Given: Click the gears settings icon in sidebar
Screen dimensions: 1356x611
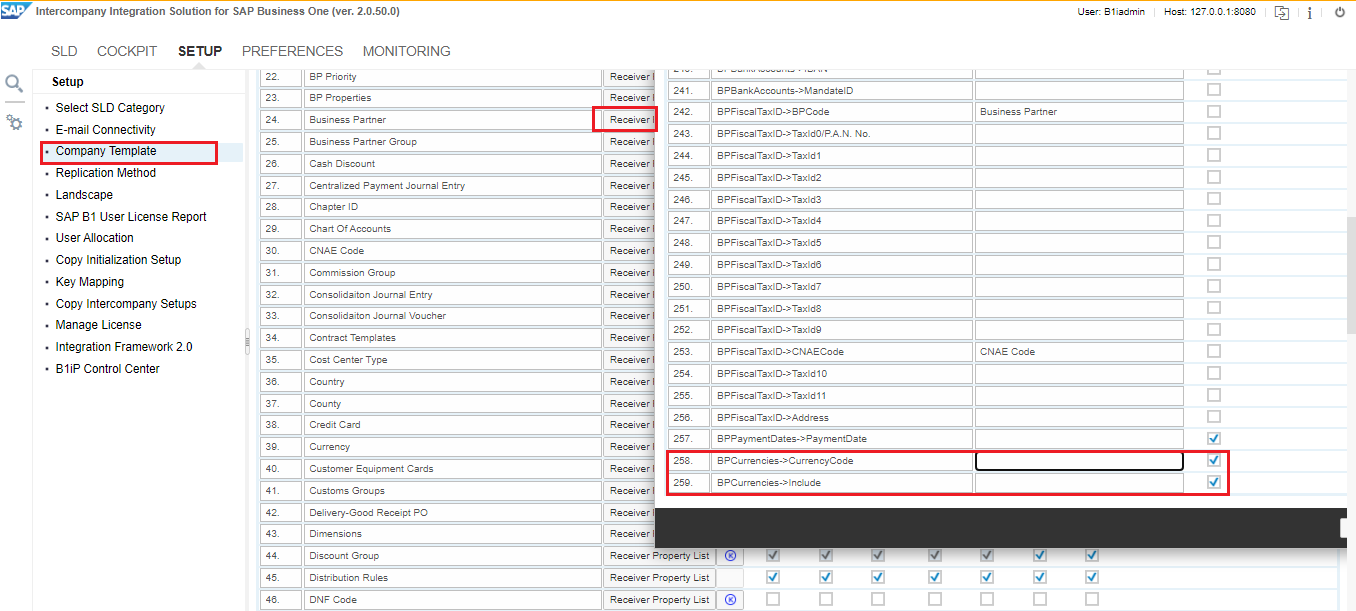Looking at the screenshot, I should click(x=14, y=122).
